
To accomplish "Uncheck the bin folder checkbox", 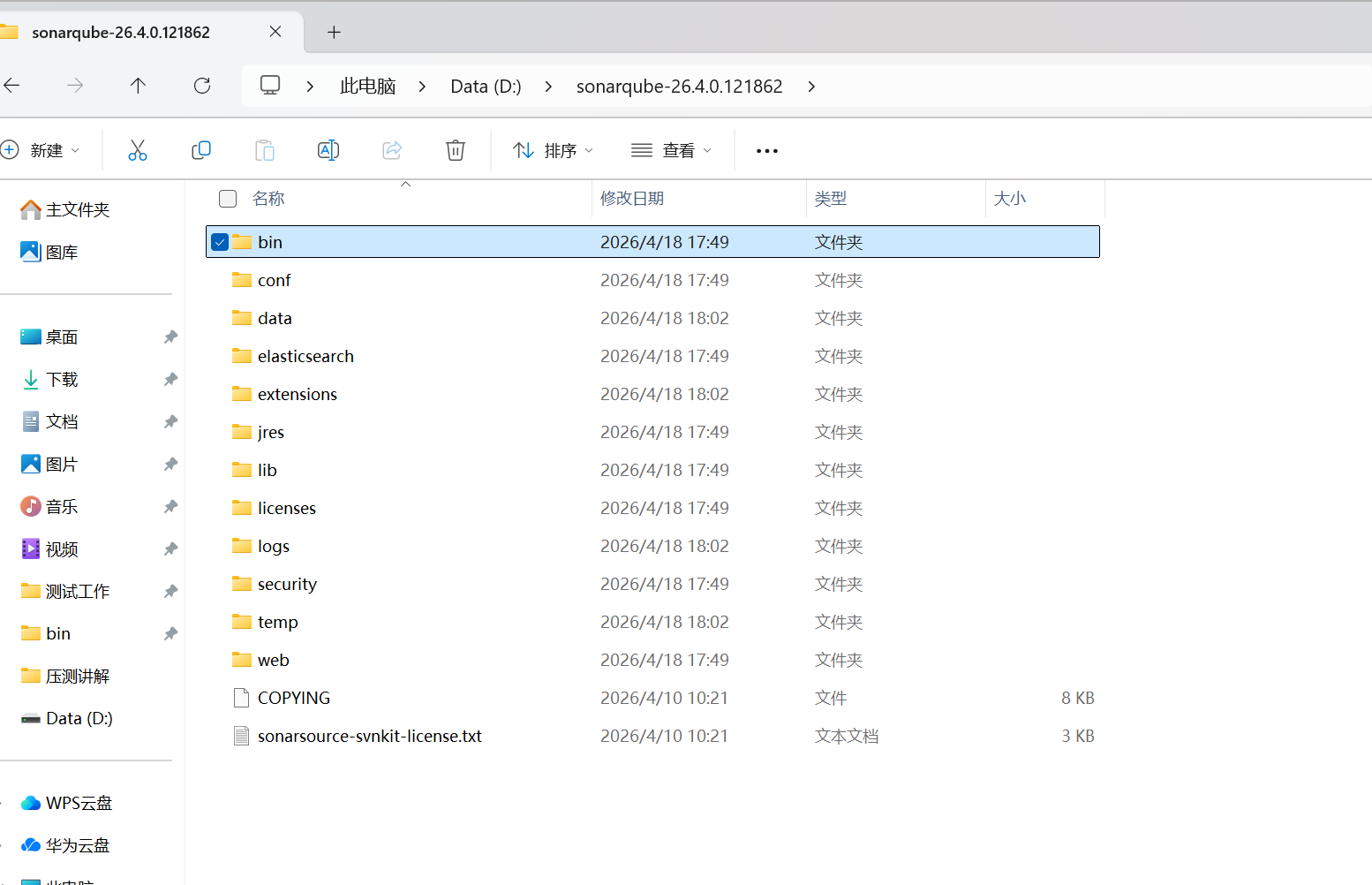I will [220, 242].
